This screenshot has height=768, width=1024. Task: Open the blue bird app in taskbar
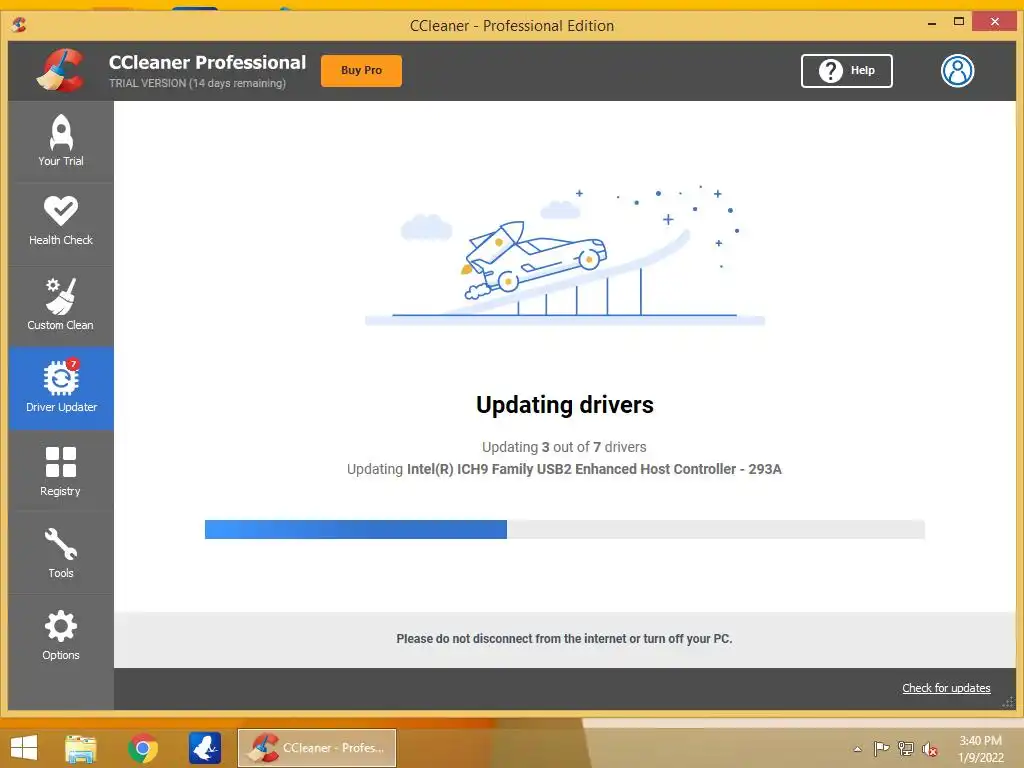pyautogui.click(x=204, y=748)
